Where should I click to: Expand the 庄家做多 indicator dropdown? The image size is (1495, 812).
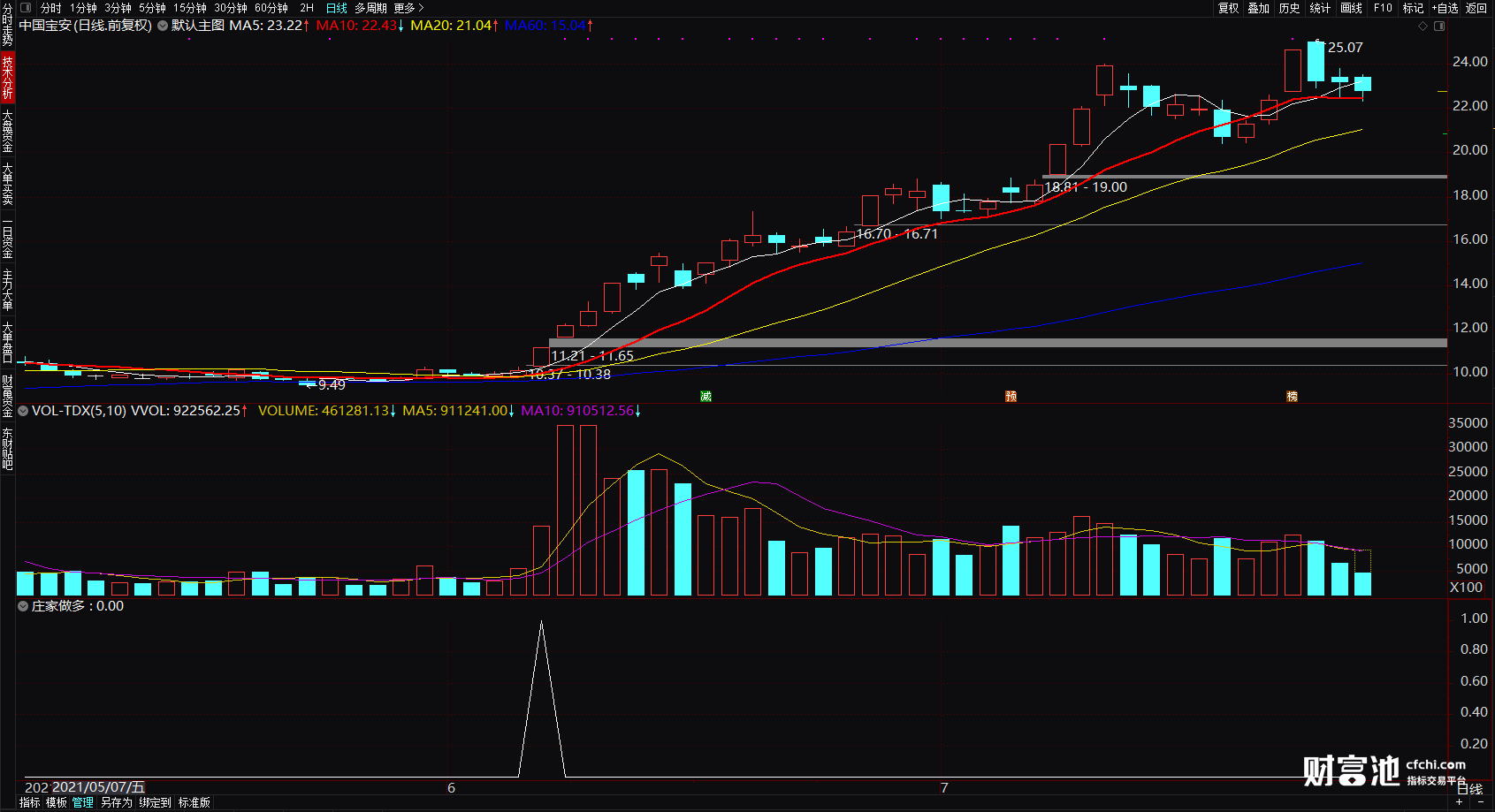point(23,606)
